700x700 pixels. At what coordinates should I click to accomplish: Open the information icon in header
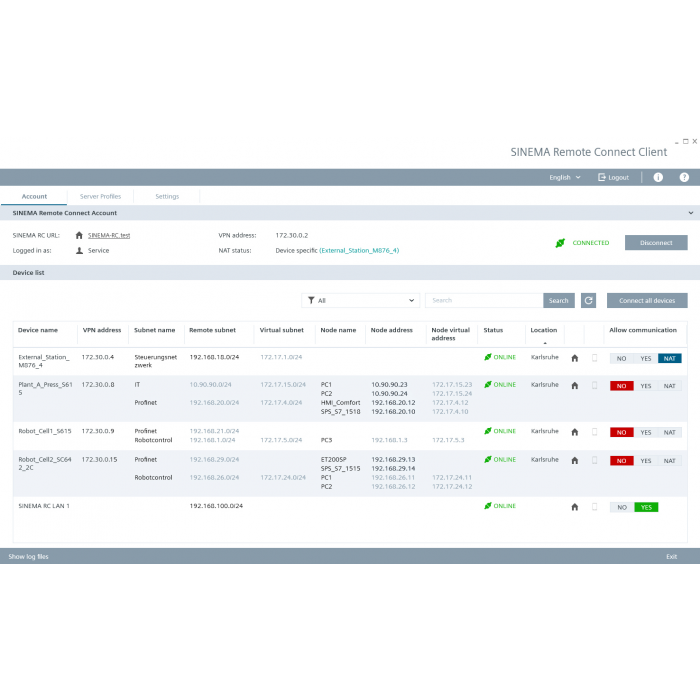[658, 177]
